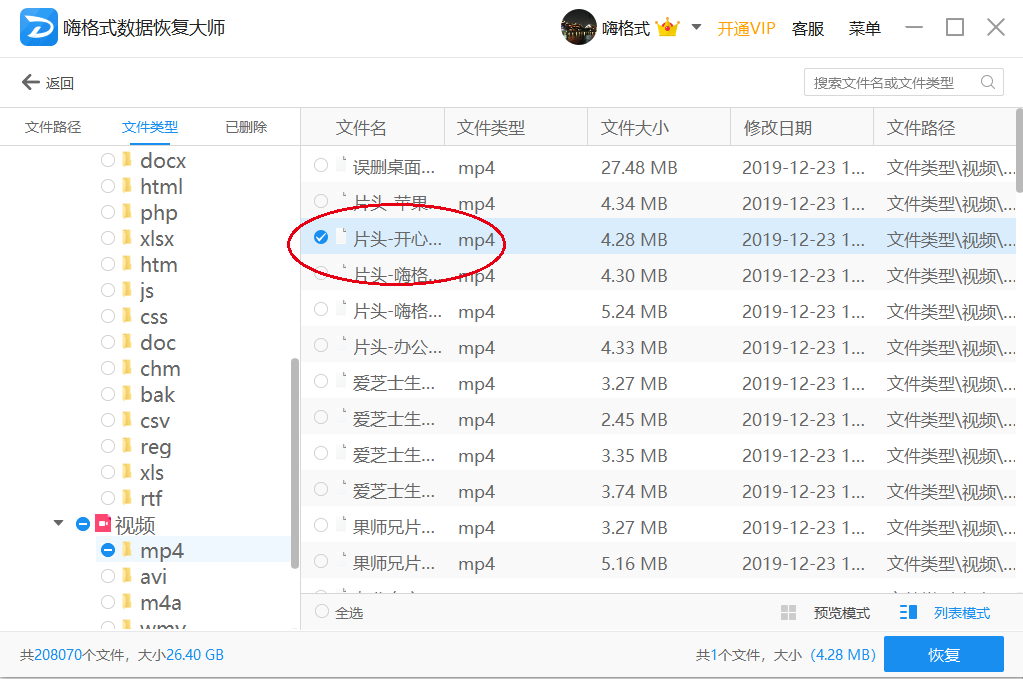Check the csv type in tree
Image resolution: width=1023 pixels, height=679 pixels.
pyautogui.click(x=108, y=420)
